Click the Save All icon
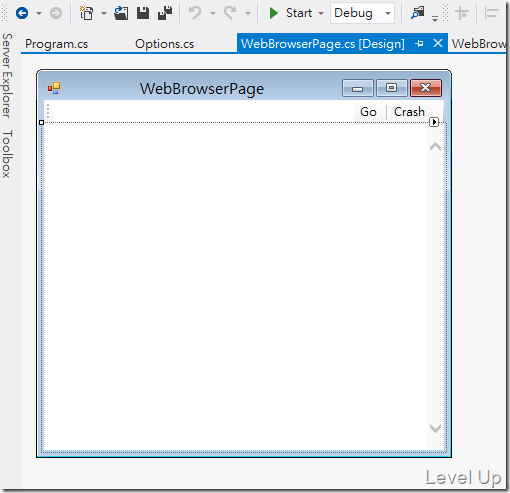 pyautogui.click(x=165, y=13)
